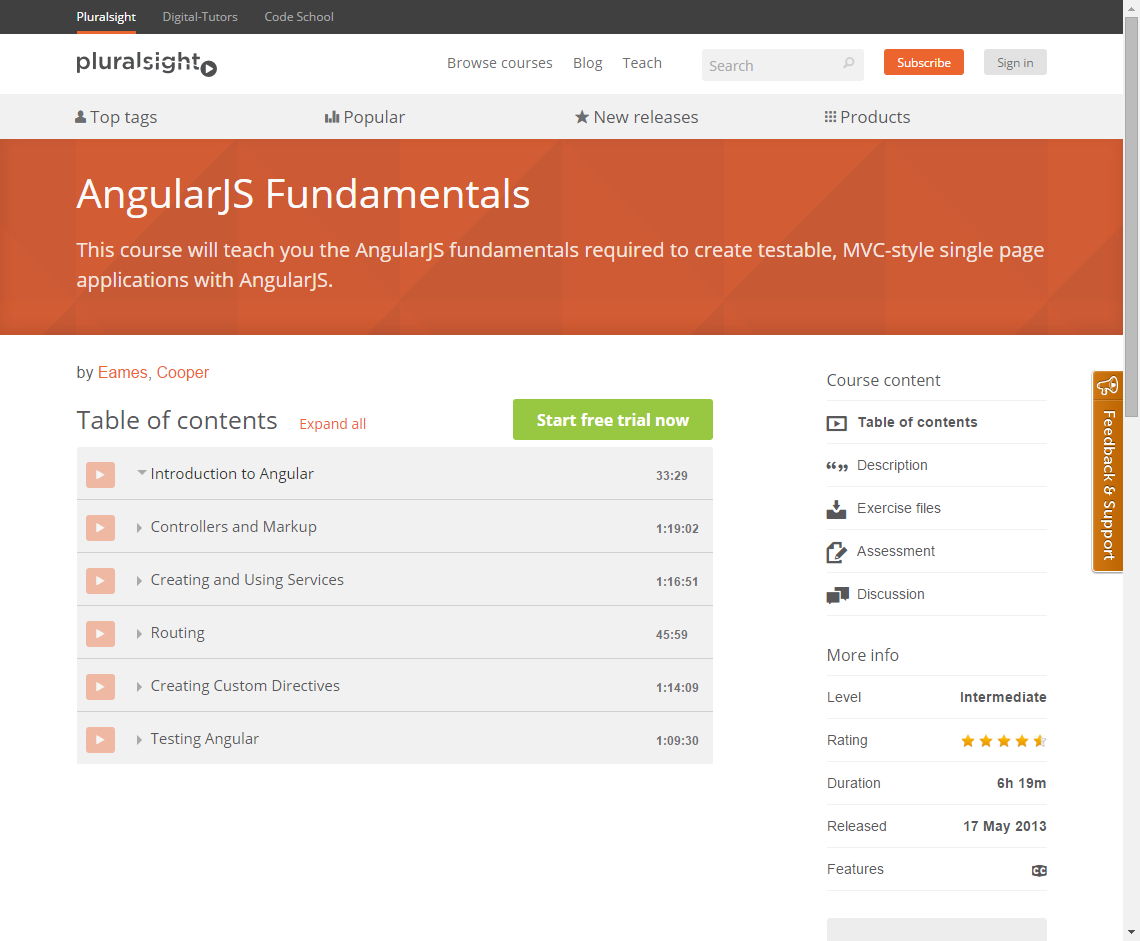Open Discussion sidebar link
This screenshot has height=941, width=1140.
click(891, 594)
